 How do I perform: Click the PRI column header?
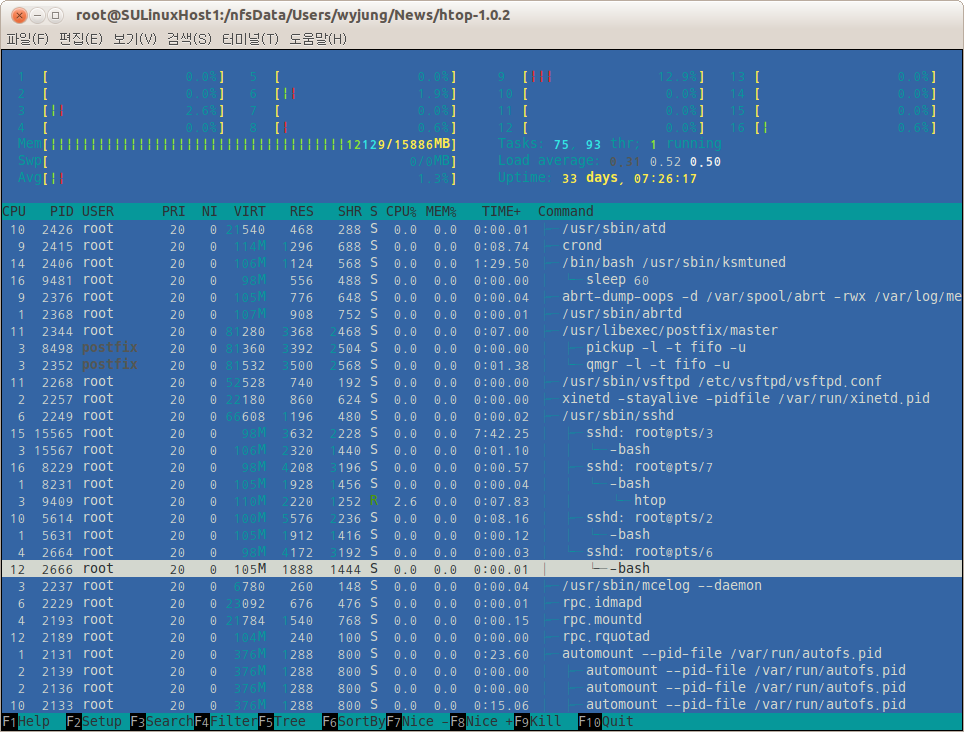coord(173,211)
